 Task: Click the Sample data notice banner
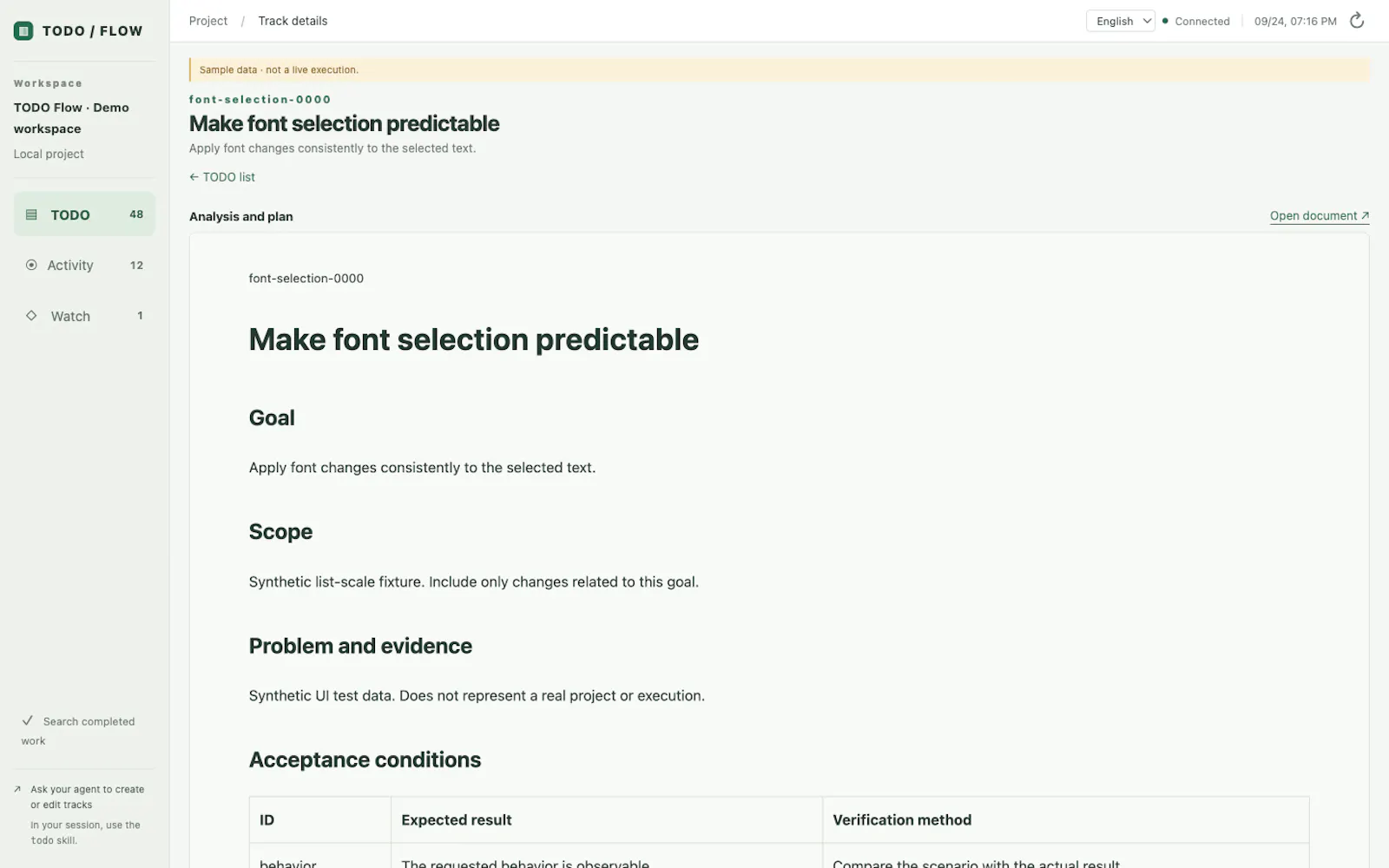coord(780,69)
